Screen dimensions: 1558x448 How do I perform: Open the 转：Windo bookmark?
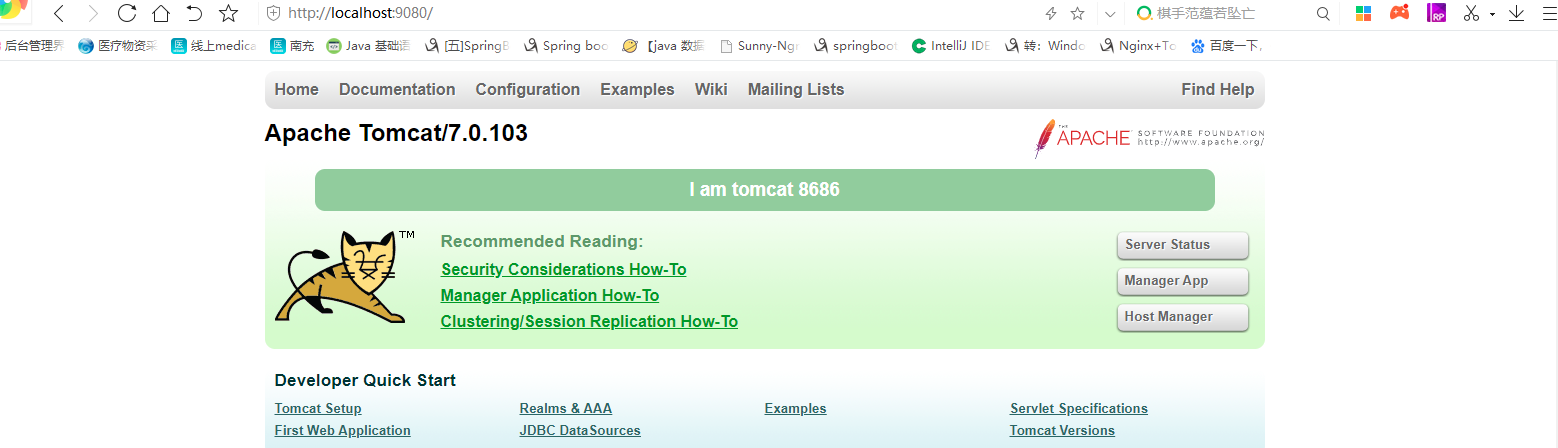point(1045,46)
